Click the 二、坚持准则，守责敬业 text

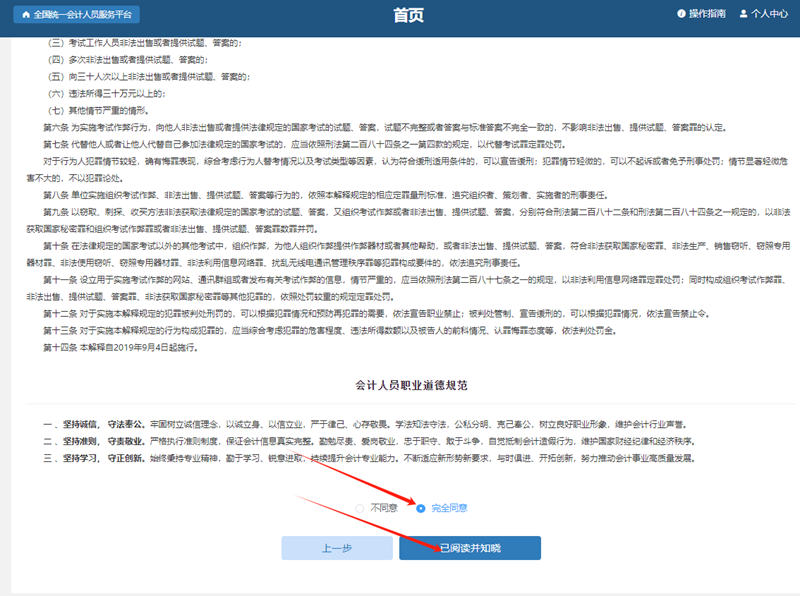click(x=94, y=441)
